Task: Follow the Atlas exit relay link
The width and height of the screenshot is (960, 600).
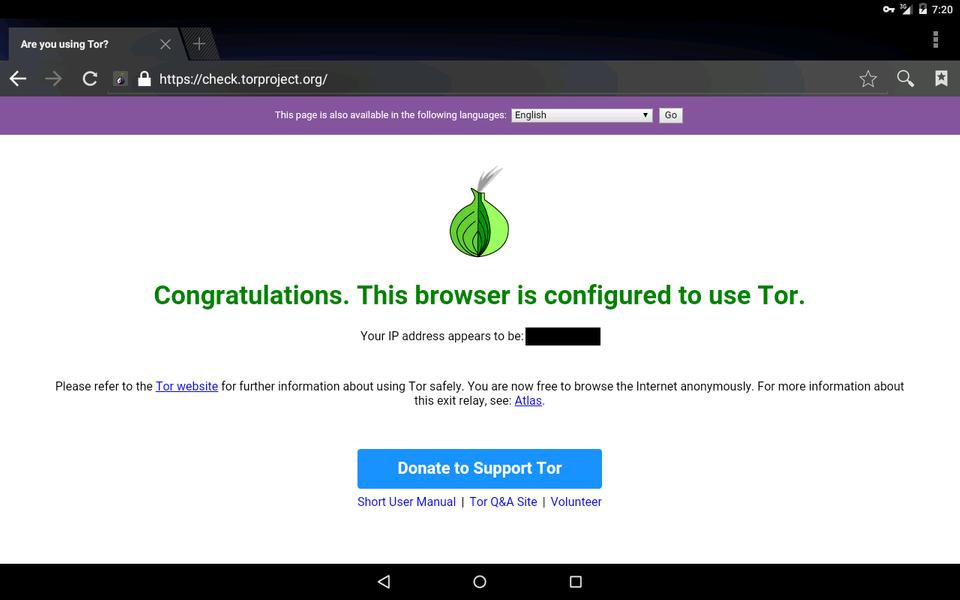Action: pos(528,401)
